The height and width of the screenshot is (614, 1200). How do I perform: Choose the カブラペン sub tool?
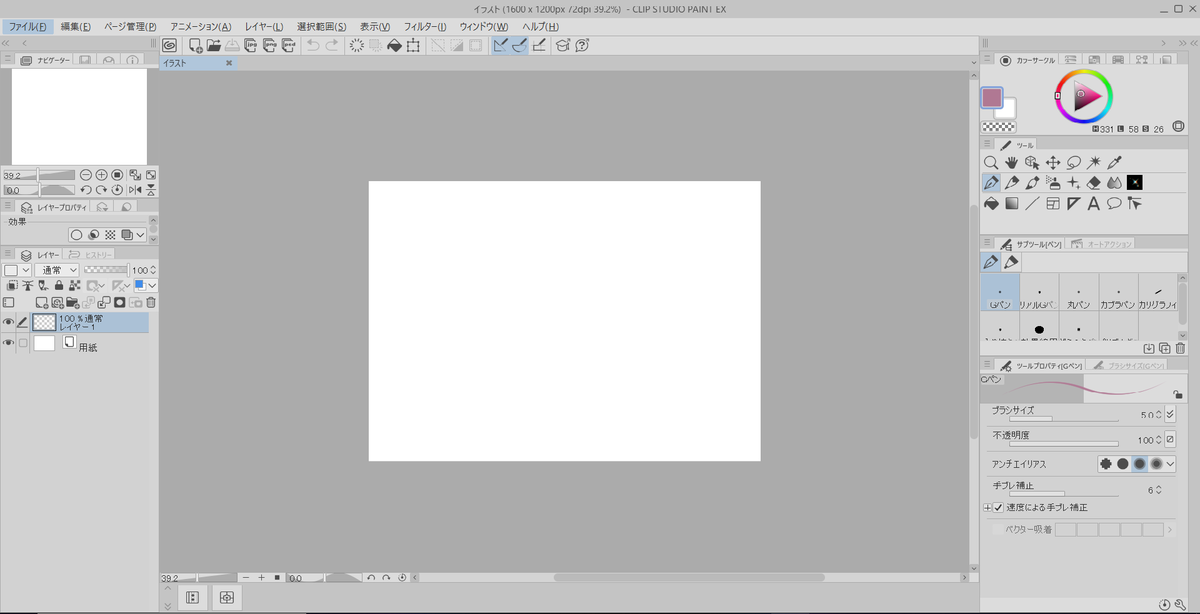1118,296
